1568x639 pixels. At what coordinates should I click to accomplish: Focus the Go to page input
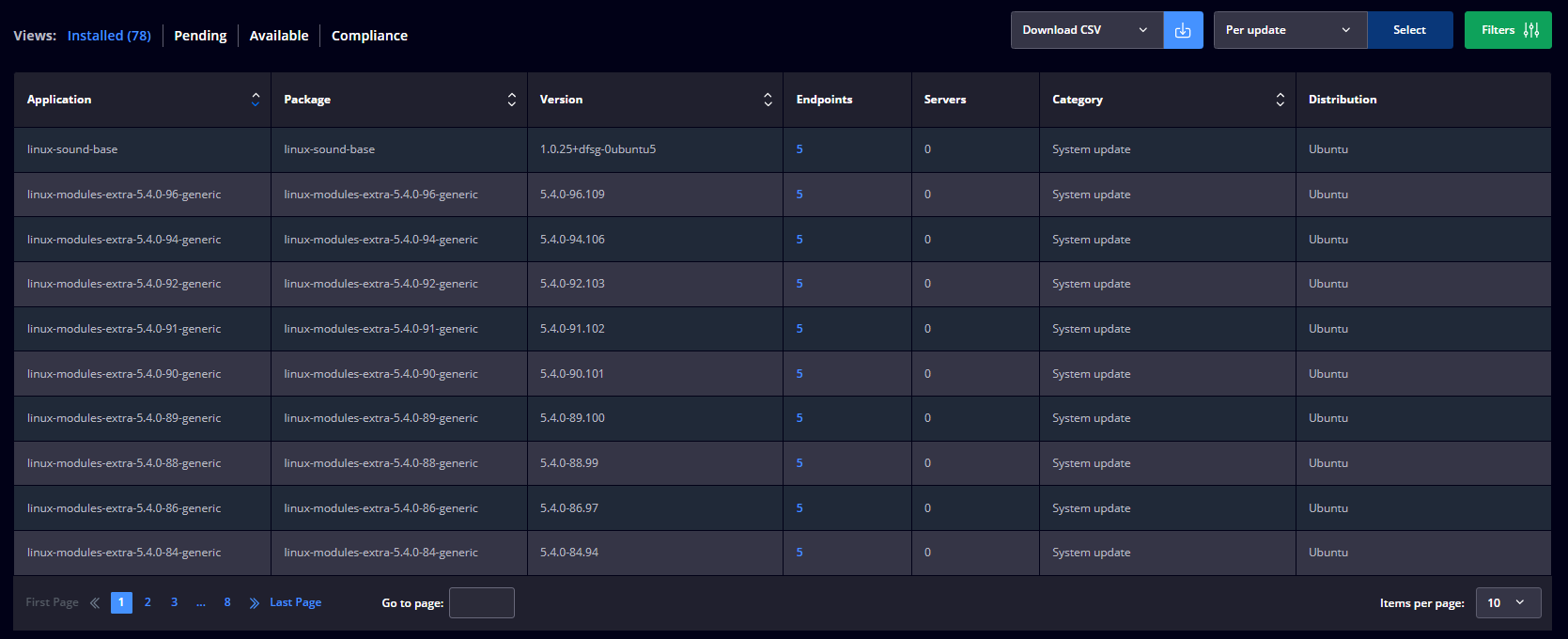(x=482, y=603)
